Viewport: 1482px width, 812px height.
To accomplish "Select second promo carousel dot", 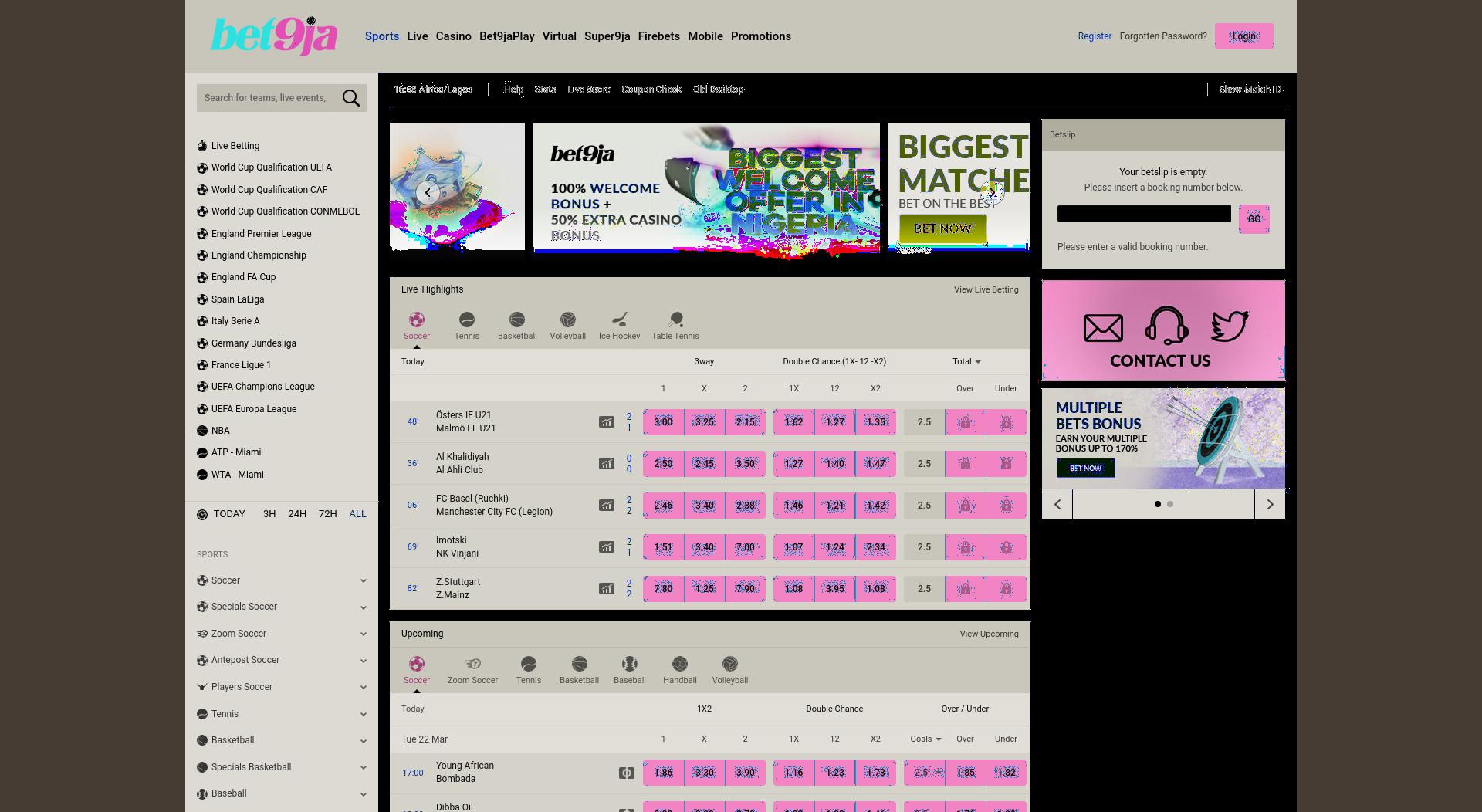I will point(1170,504).
